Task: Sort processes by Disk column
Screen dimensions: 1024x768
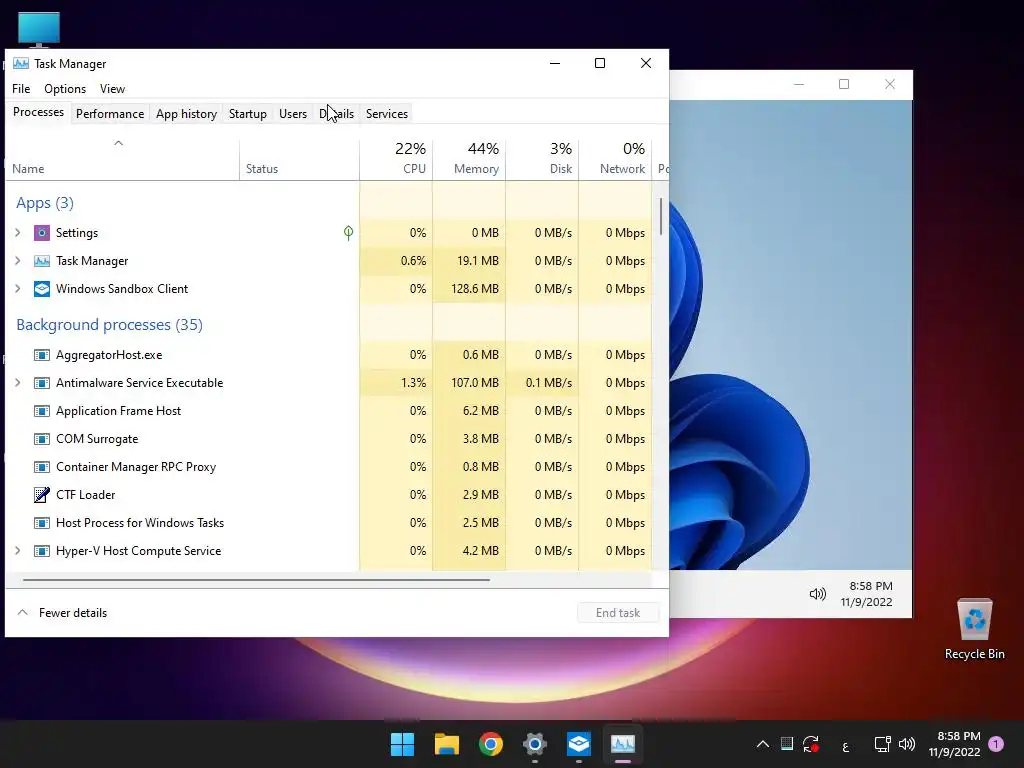Action: click(x=542, y=160)
